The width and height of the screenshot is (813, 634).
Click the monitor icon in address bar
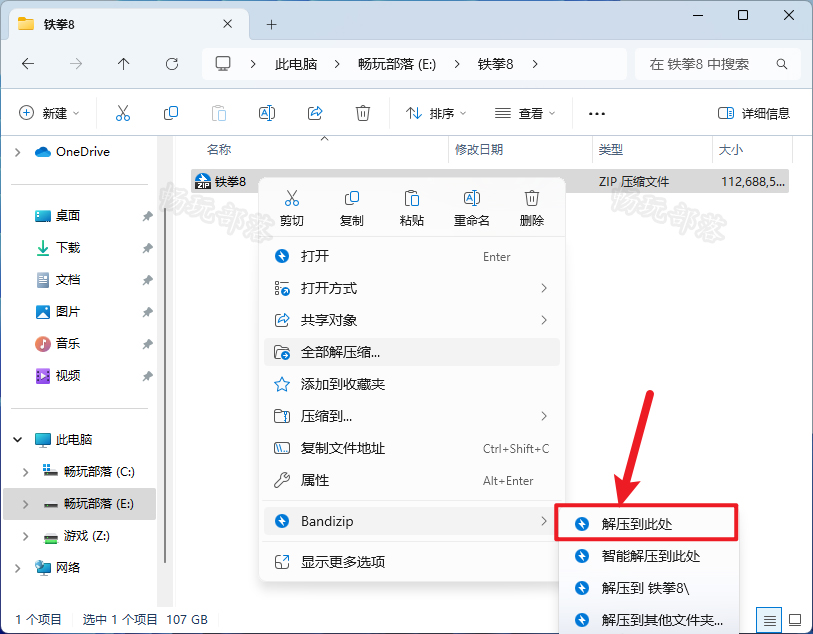click(x=223, y=64)
